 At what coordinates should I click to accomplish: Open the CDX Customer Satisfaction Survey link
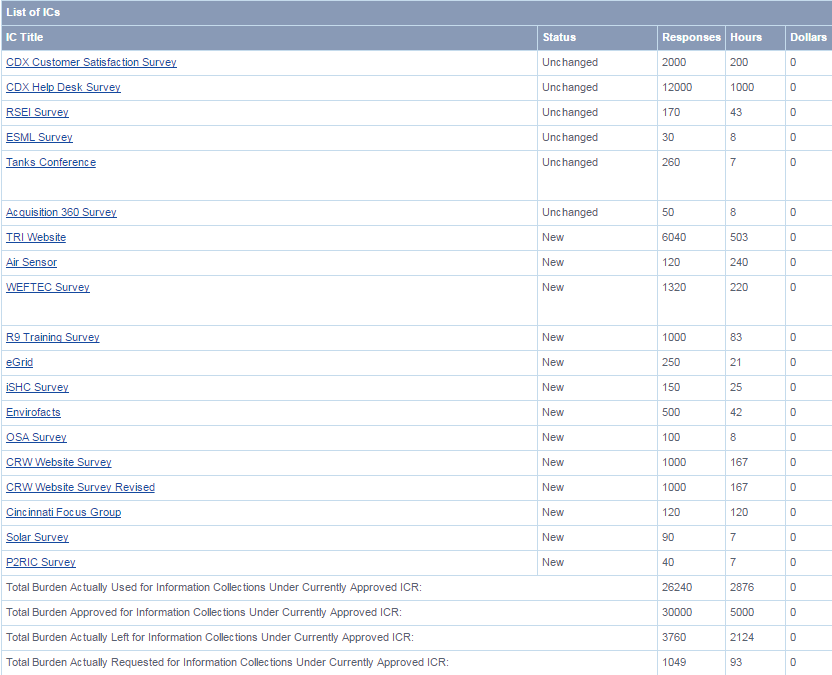(91, 62)
